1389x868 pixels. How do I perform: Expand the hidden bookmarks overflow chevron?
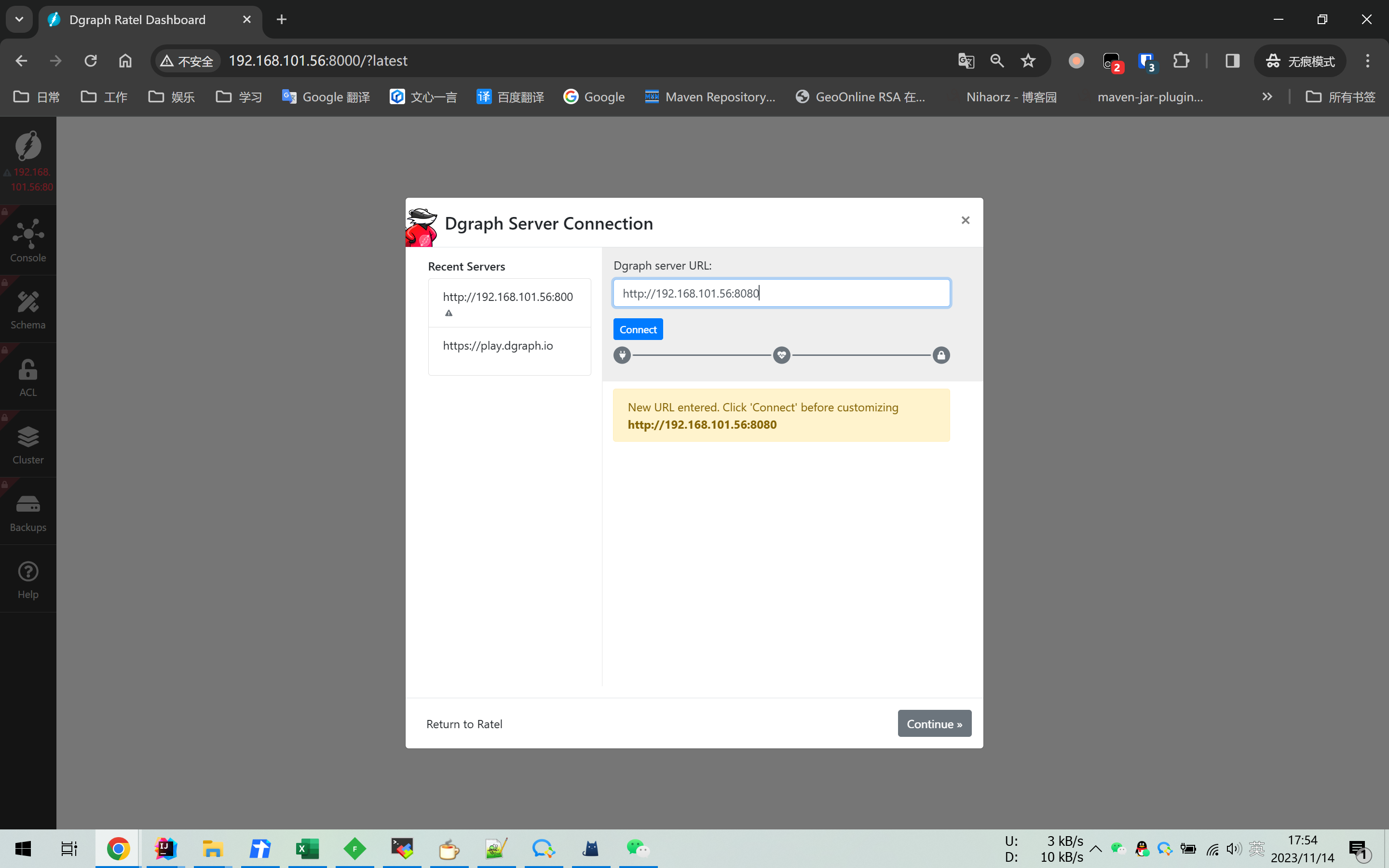click(1267, 96)
